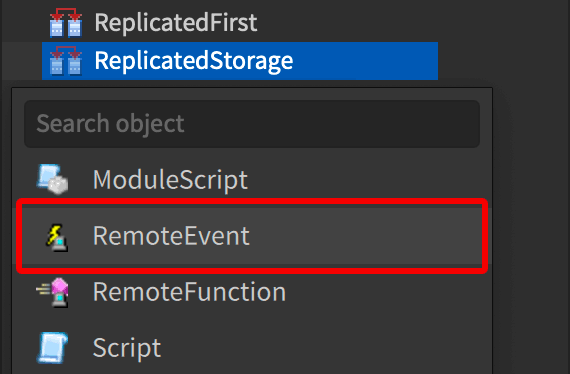Select the ReplicatedStorage name text
Viewport: 570px width, 374px height.
(193, 61)
